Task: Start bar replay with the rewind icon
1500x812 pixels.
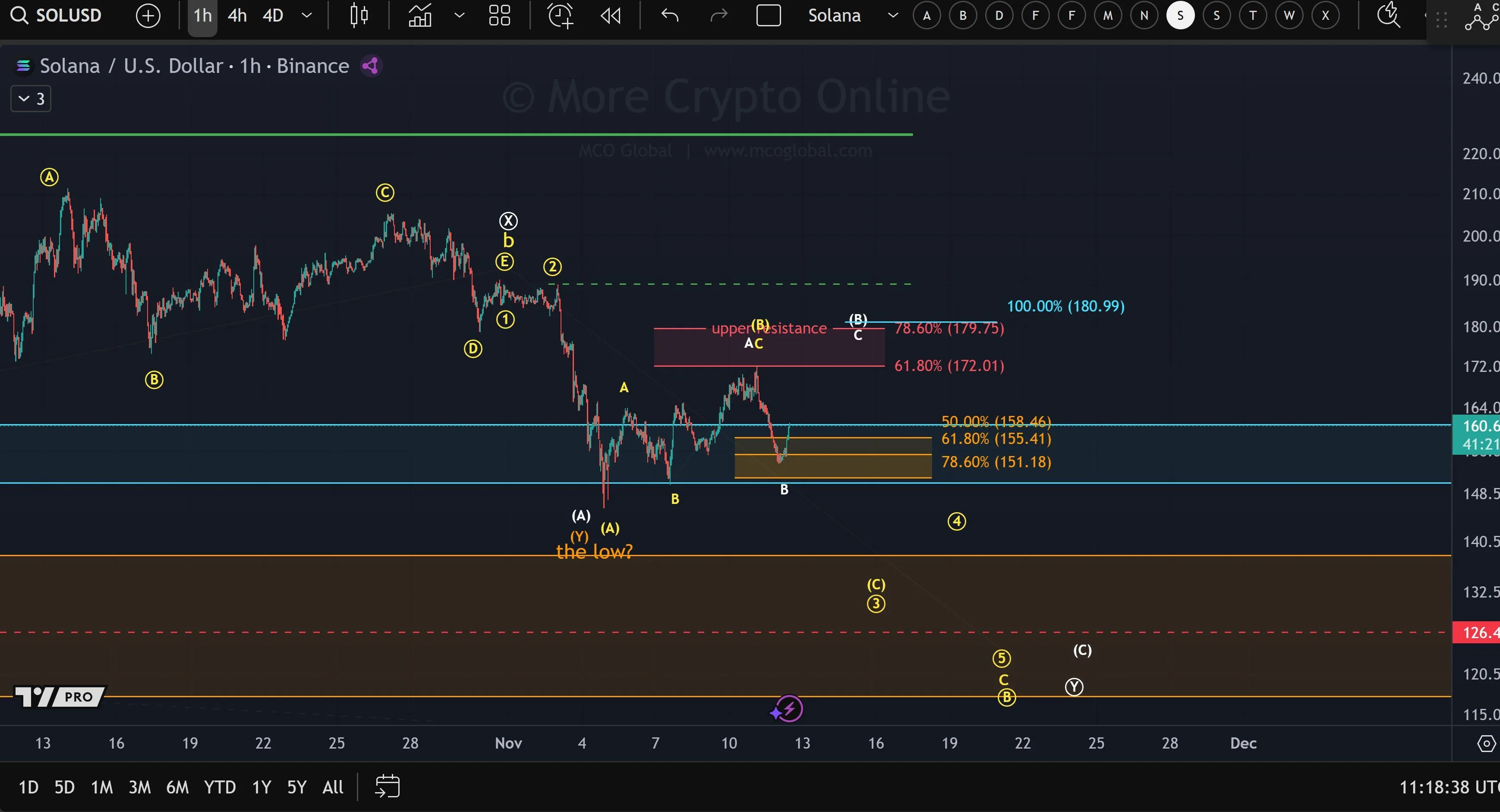Action: coord(610,16)
